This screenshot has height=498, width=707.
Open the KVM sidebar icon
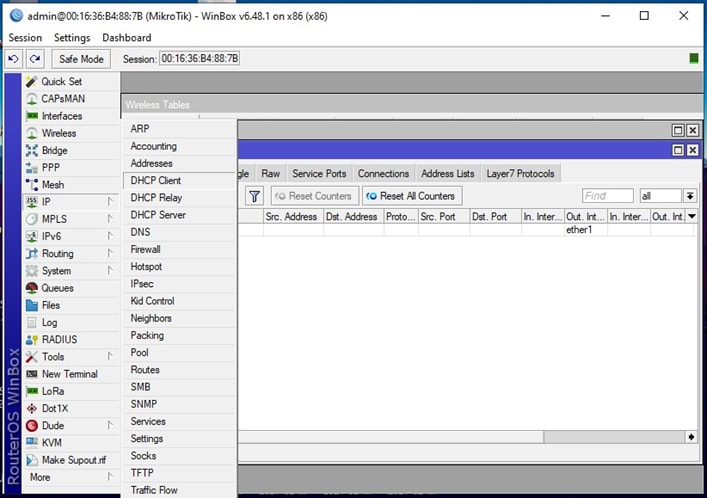point(32,443)
